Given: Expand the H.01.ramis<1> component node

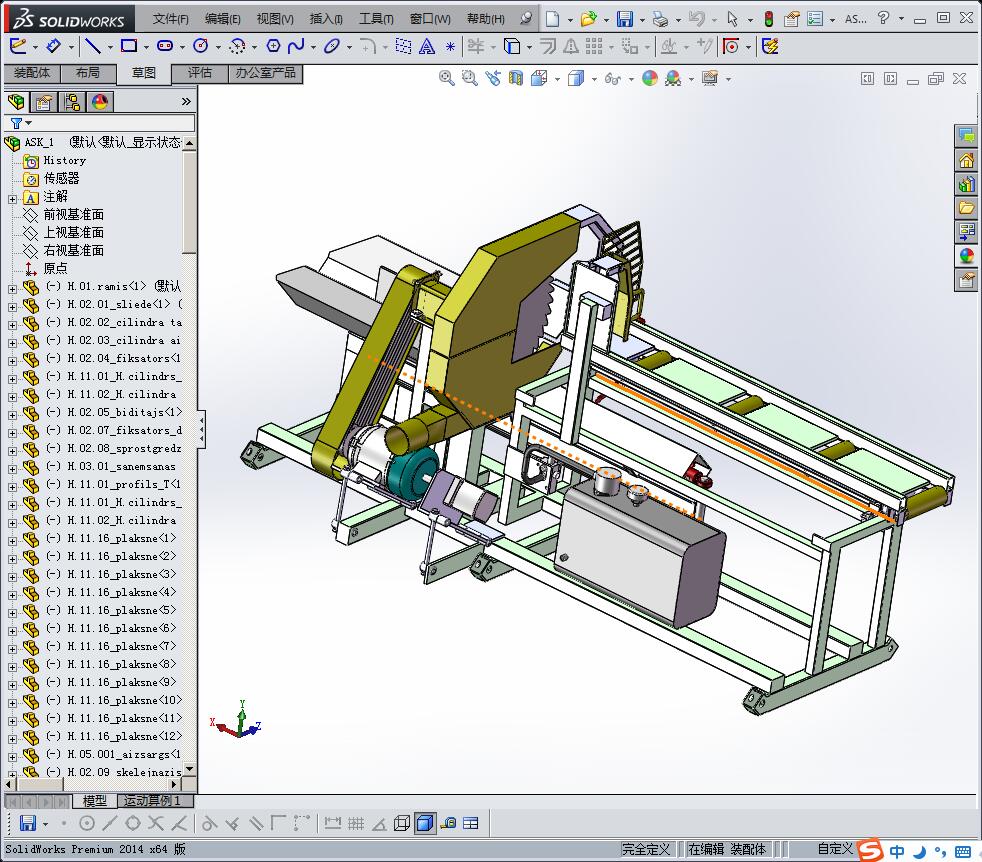Looking at the screenshot, I should pyautogui.click(x=12, y=287).
